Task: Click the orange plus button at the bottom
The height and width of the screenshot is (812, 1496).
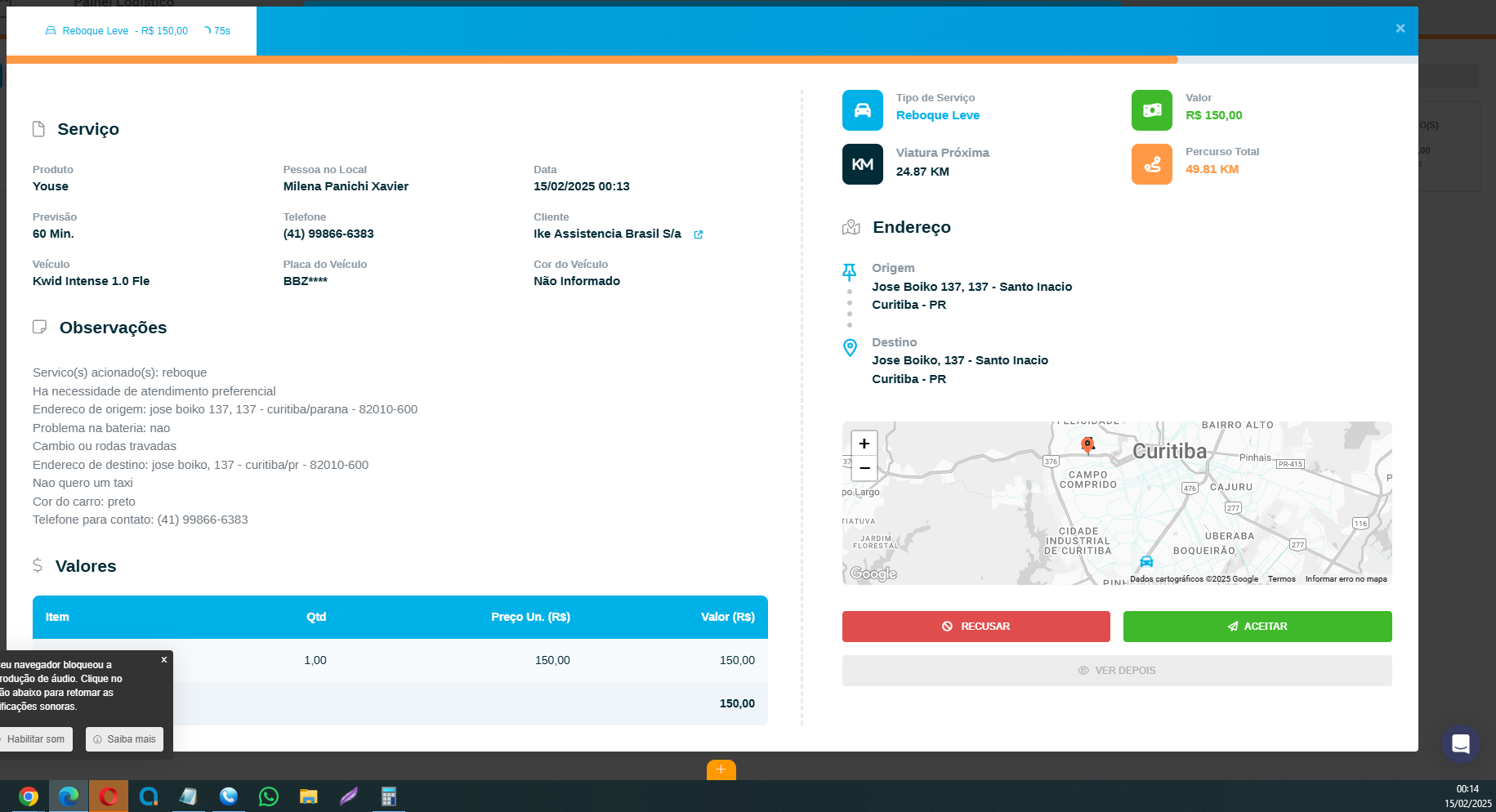Action: coord(721,770)
